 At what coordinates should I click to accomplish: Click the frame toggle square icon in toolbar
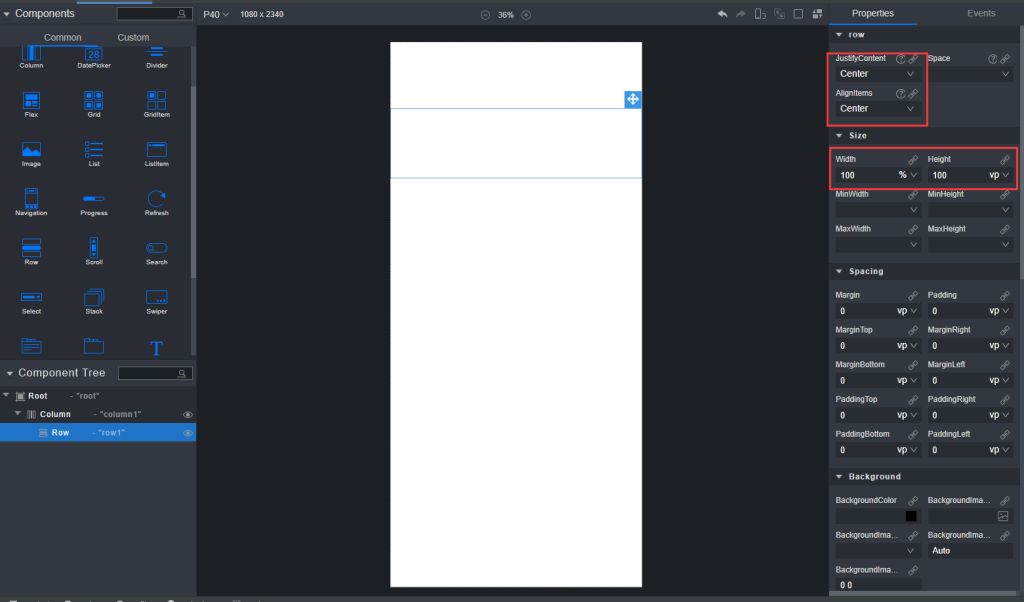tap(798, 14)
